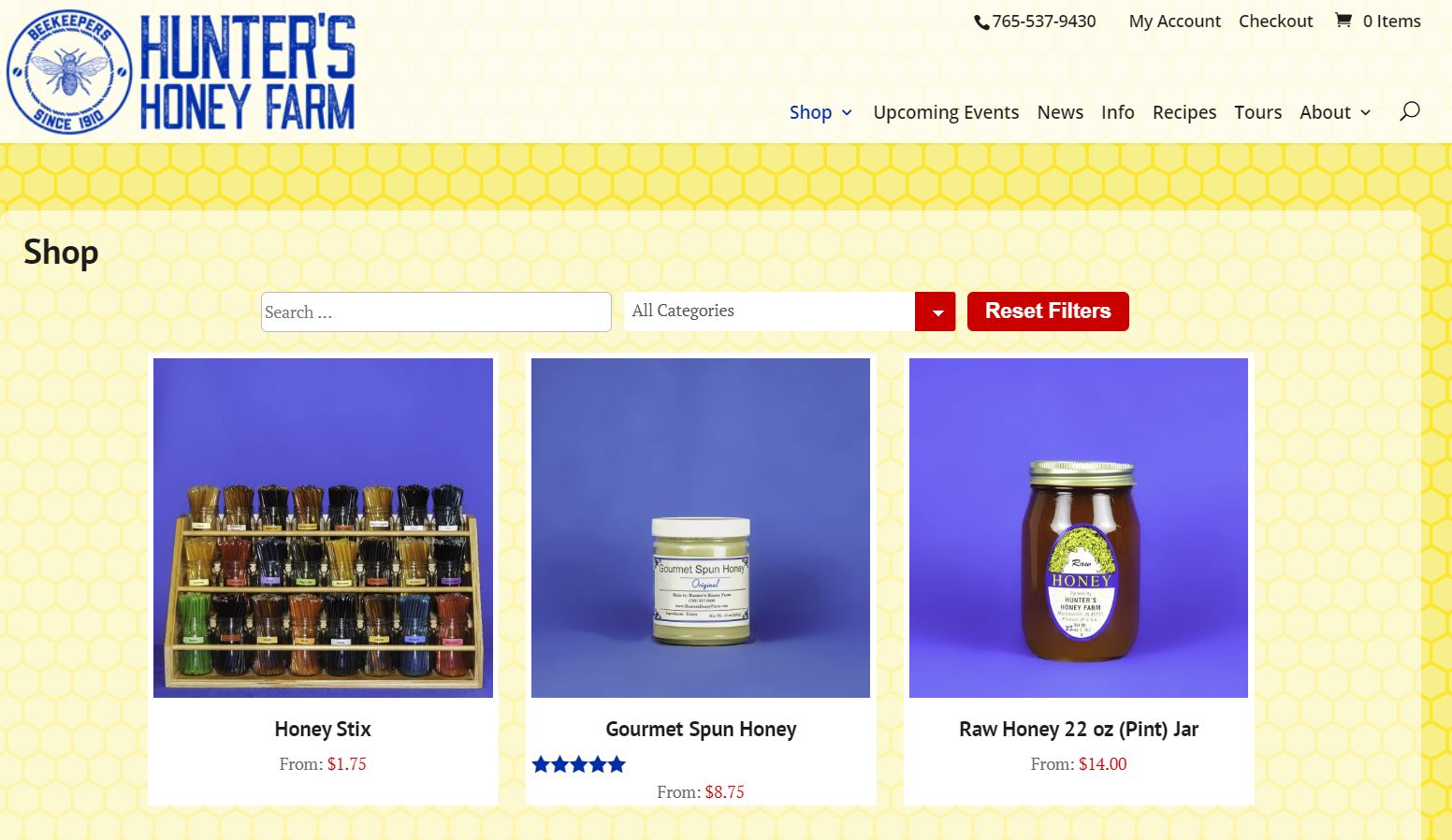Open the Honey Stix product image

tap(323, 528)
